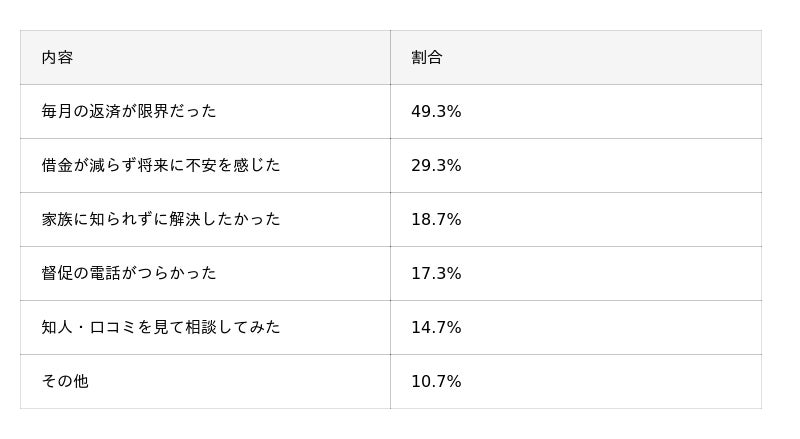The height and width of the screenshot is (439, 800).
Task: Click the 14.7% value
Action: click(436, 328)
